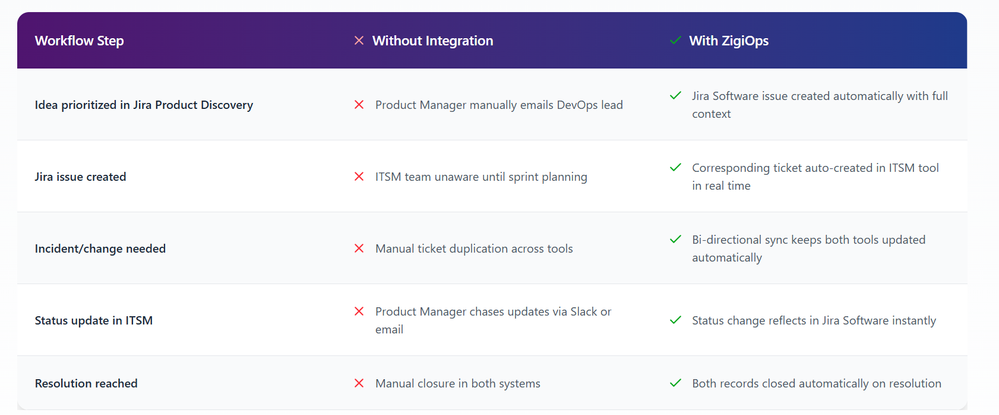Viewport: 999px width, 415px height.
Task: Click red X beside Product Manager chases updates
Action: [359, 311]
